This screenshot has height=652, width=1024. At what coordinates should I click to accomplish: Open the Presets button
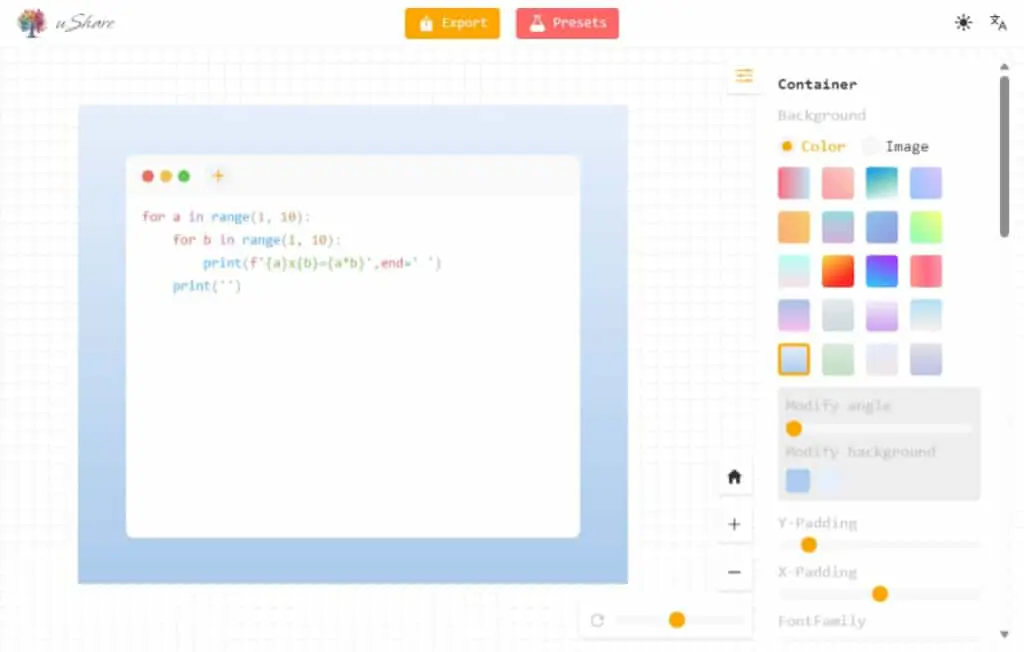coord(568,24)
